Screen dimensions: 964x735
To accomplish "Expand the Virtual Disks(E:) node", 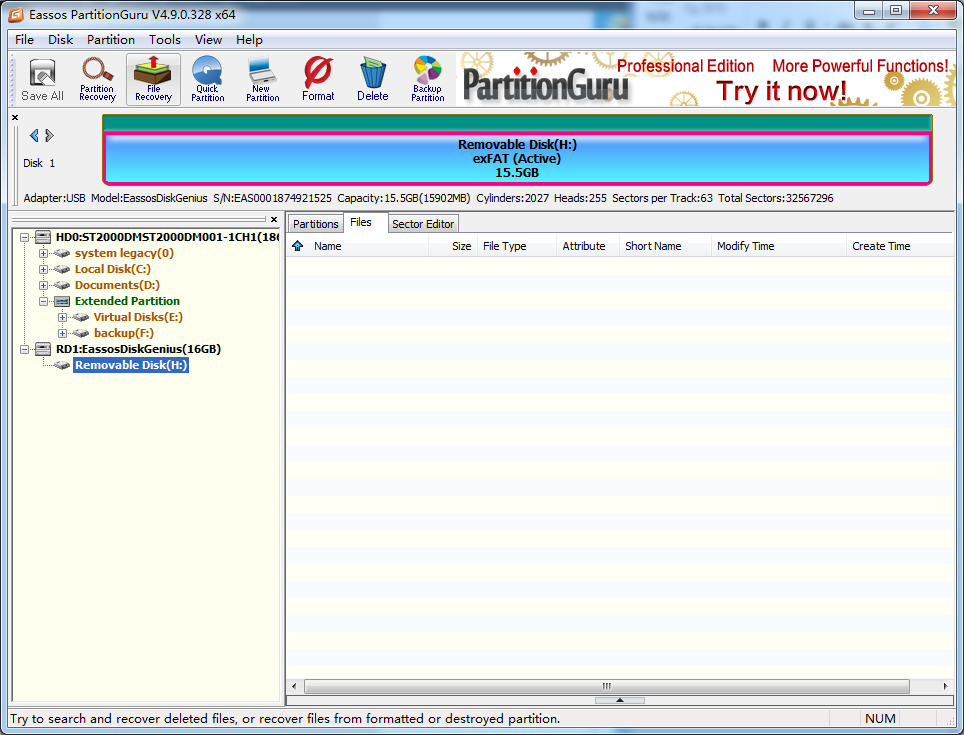I will pos(62,317).
